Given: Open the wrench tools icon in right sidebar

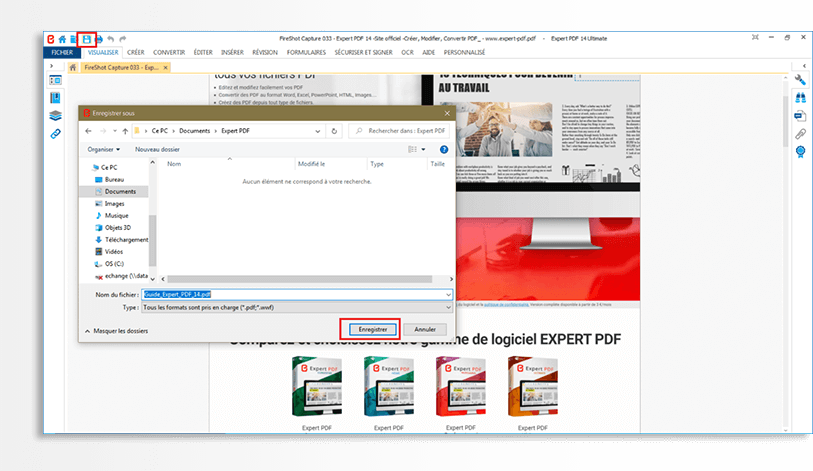Looking at the screenshot, I should click(800, 79).
